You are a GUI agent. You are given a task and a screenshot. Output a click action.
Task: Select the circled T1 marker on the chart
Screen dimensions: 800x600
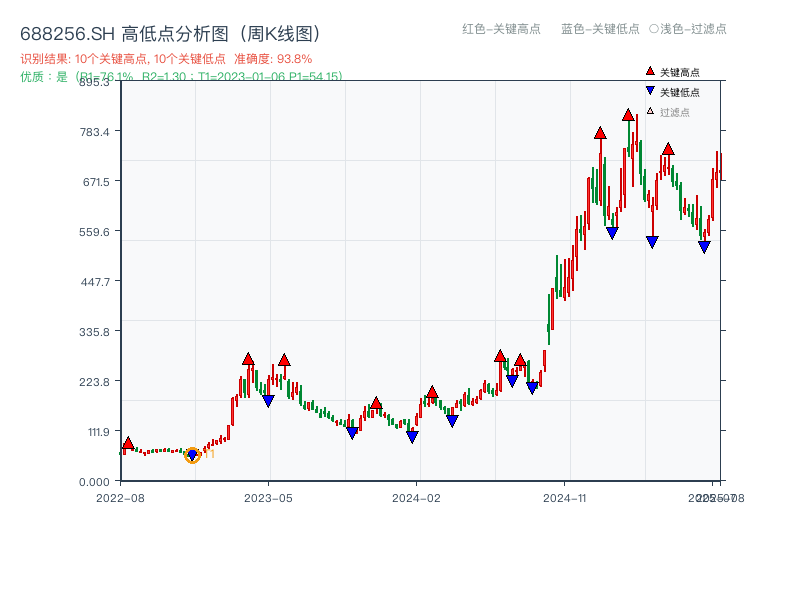point(192,455)
